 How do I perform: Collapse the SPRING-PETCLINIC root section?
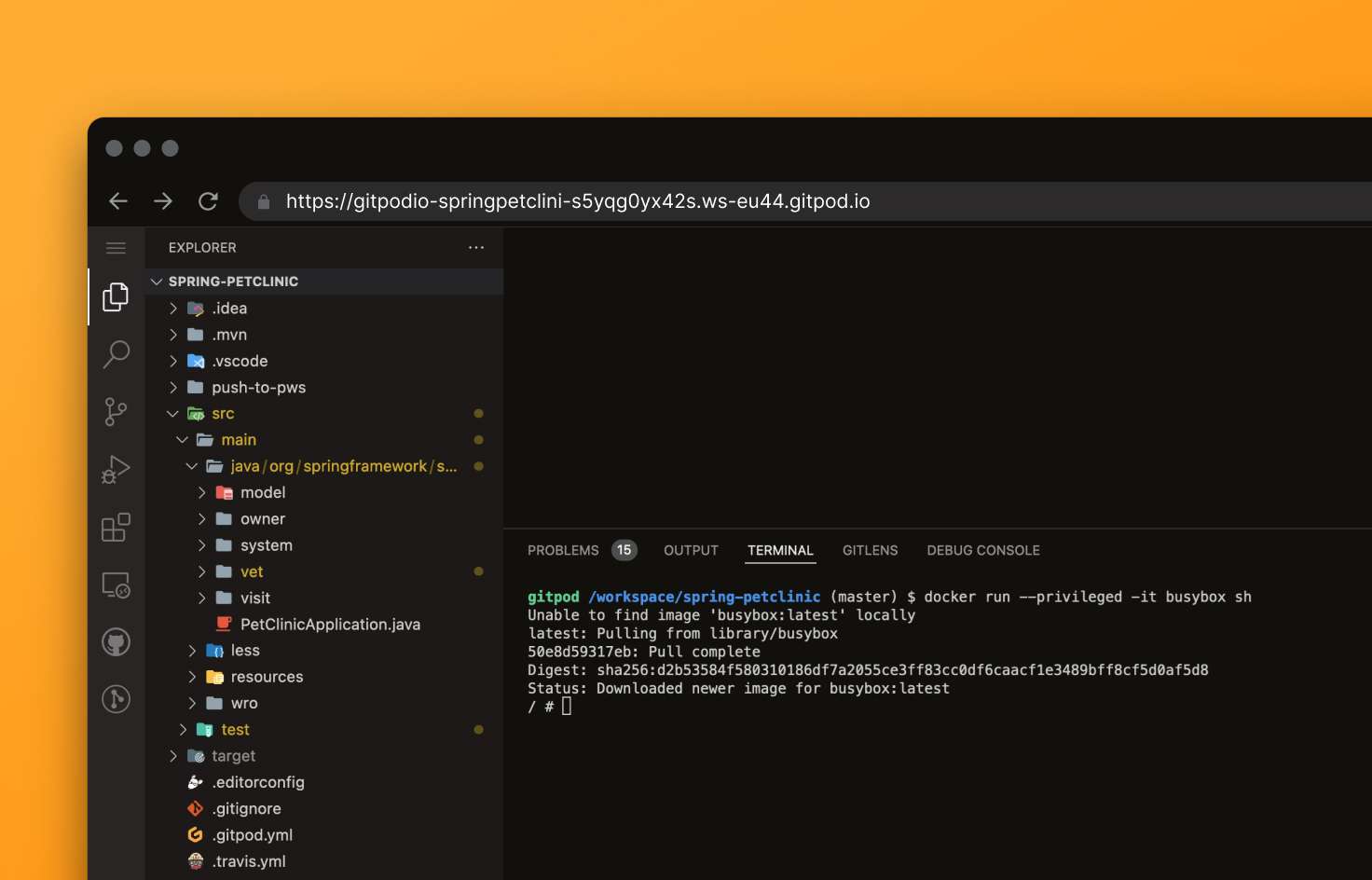click(x=157, y=282)
